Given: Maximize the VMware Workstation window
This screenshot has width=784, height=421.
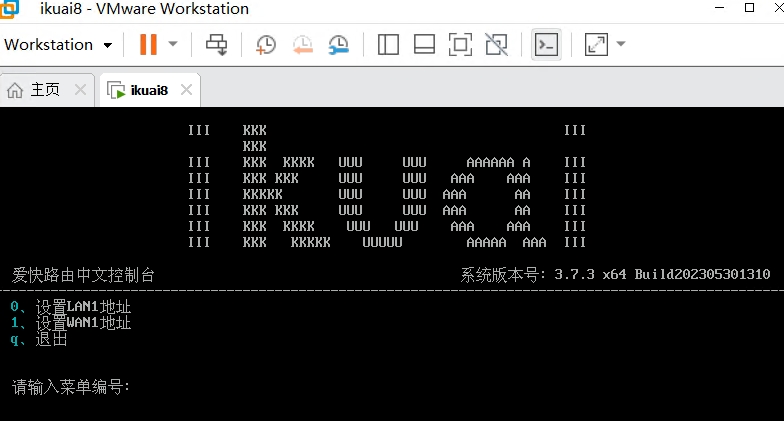Looking at the screenshot, I should point(750,8).
